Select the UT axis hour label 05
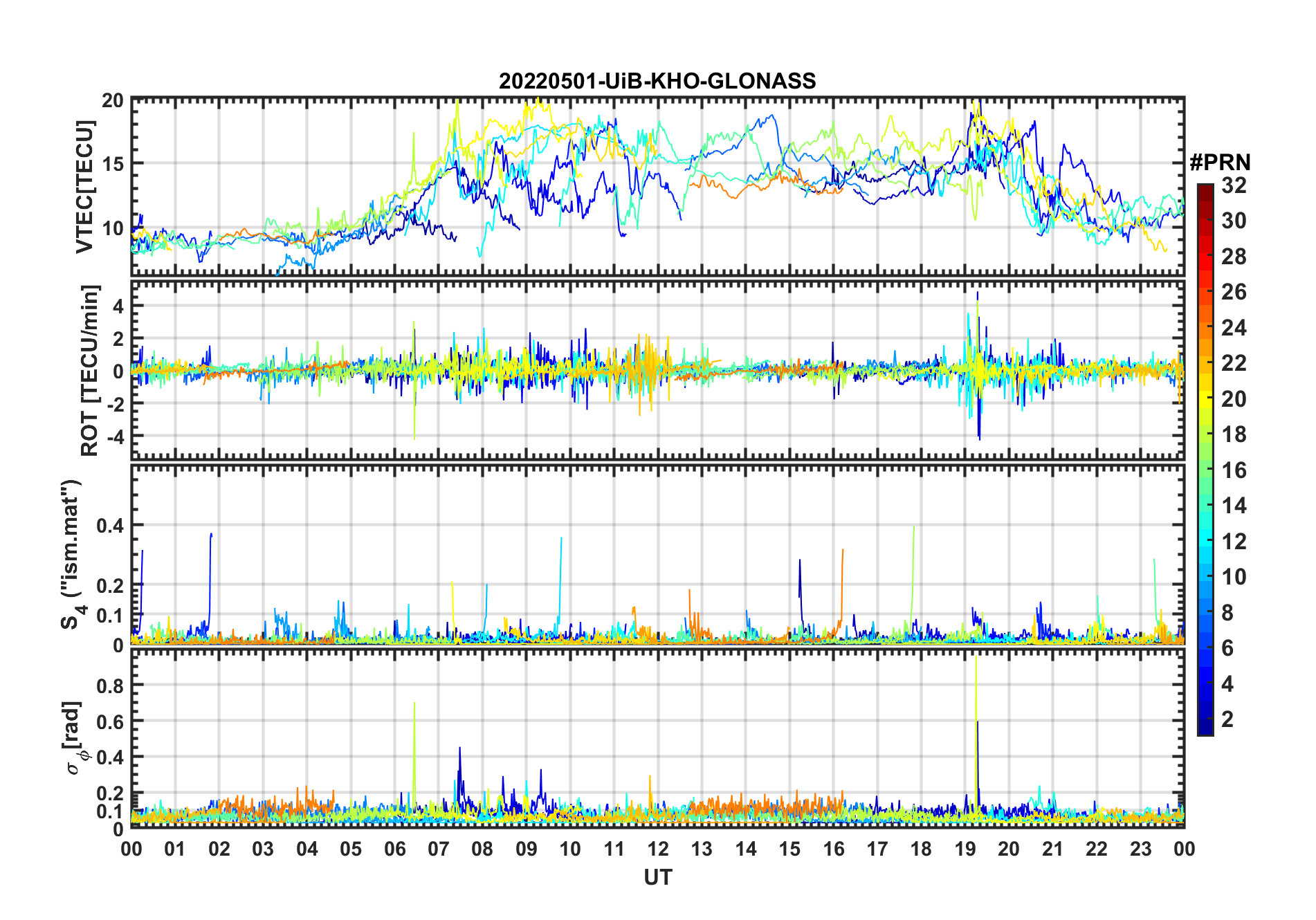 (351, 849)
